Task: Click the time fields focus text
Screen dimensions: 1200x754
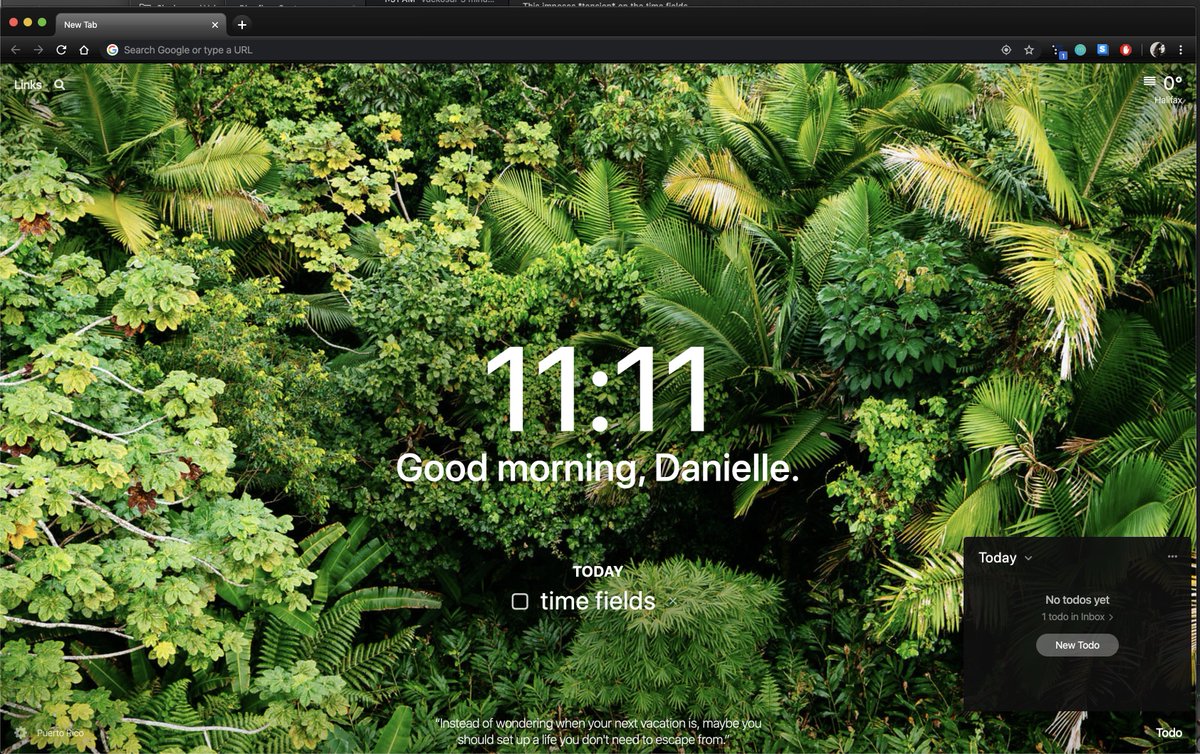Action: [598, 601]
